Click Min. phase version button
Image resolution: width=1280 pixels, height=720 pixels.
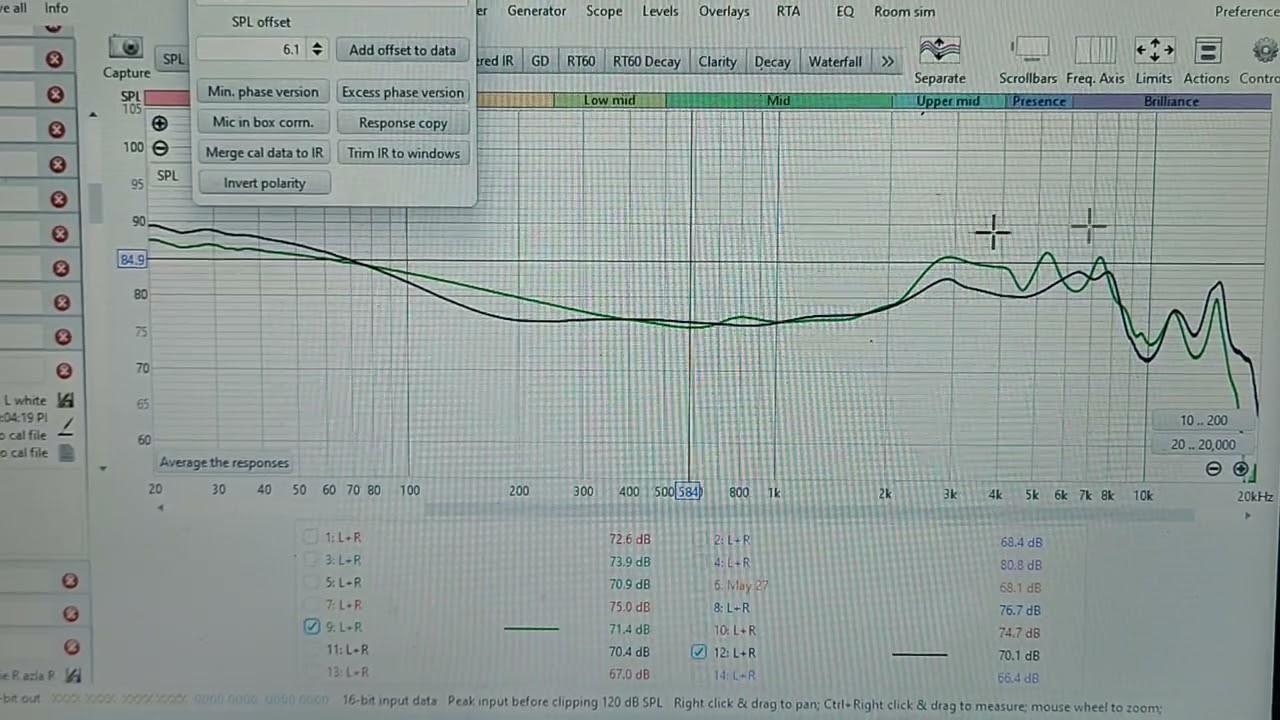(263, 91)
